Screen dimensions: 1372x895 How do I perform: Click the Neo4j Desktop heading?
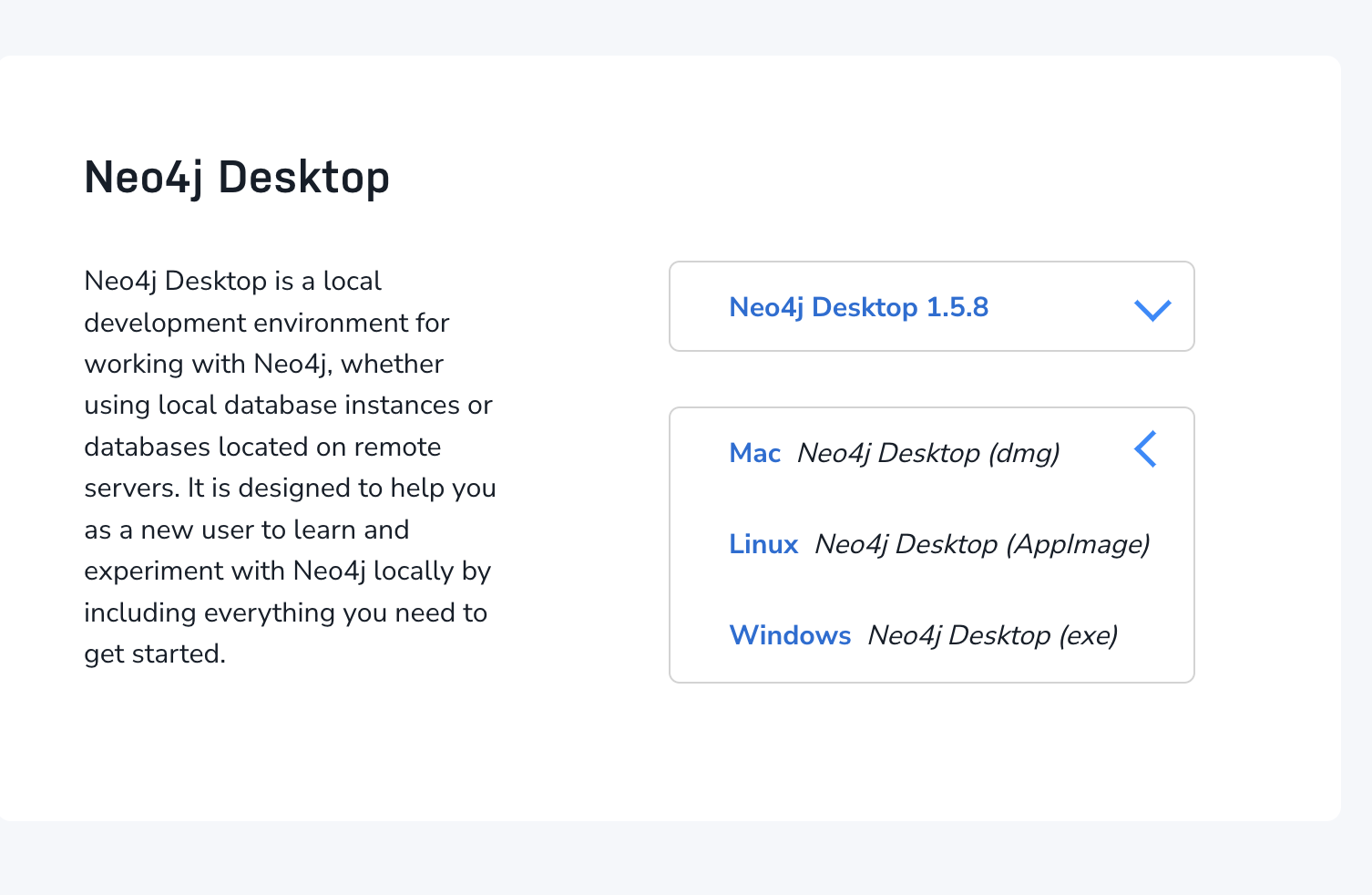(237, 177)
